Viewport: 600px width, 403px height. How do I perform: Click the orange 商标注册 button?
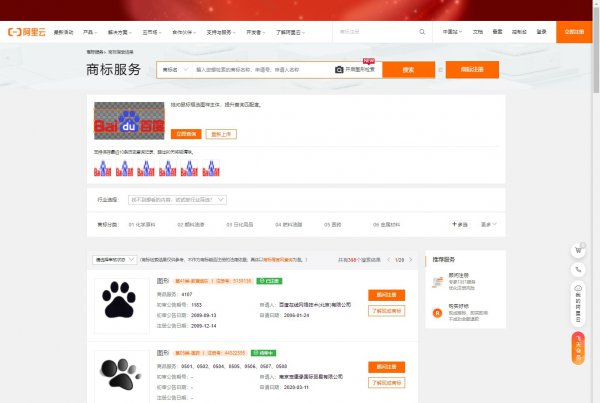tap(472, 70)
